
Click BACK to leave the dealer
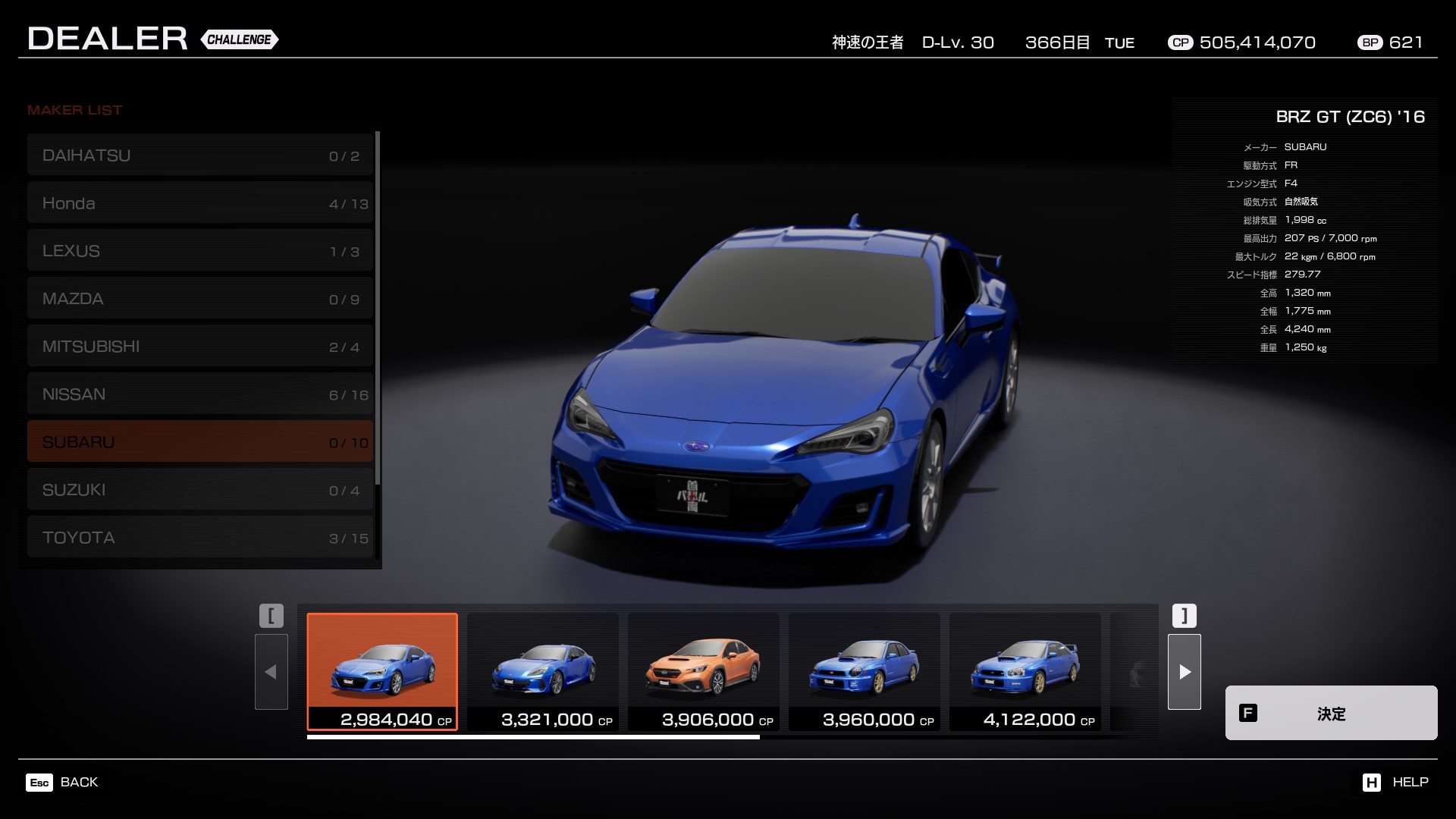pos(79,783)
